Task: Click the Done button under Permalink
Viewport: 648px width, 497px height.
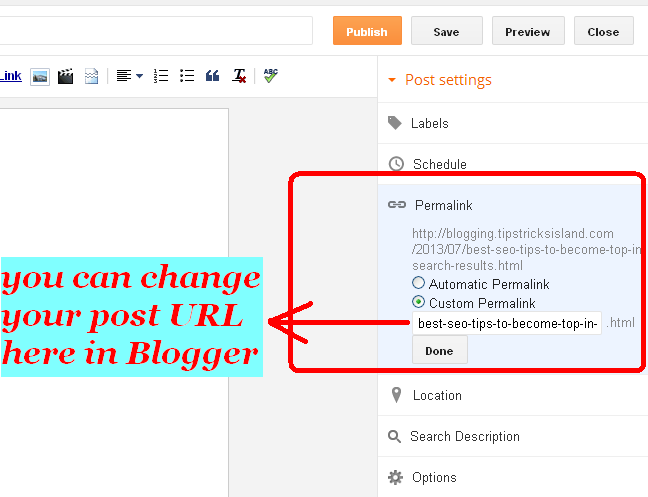Action: tap(439, 350)
